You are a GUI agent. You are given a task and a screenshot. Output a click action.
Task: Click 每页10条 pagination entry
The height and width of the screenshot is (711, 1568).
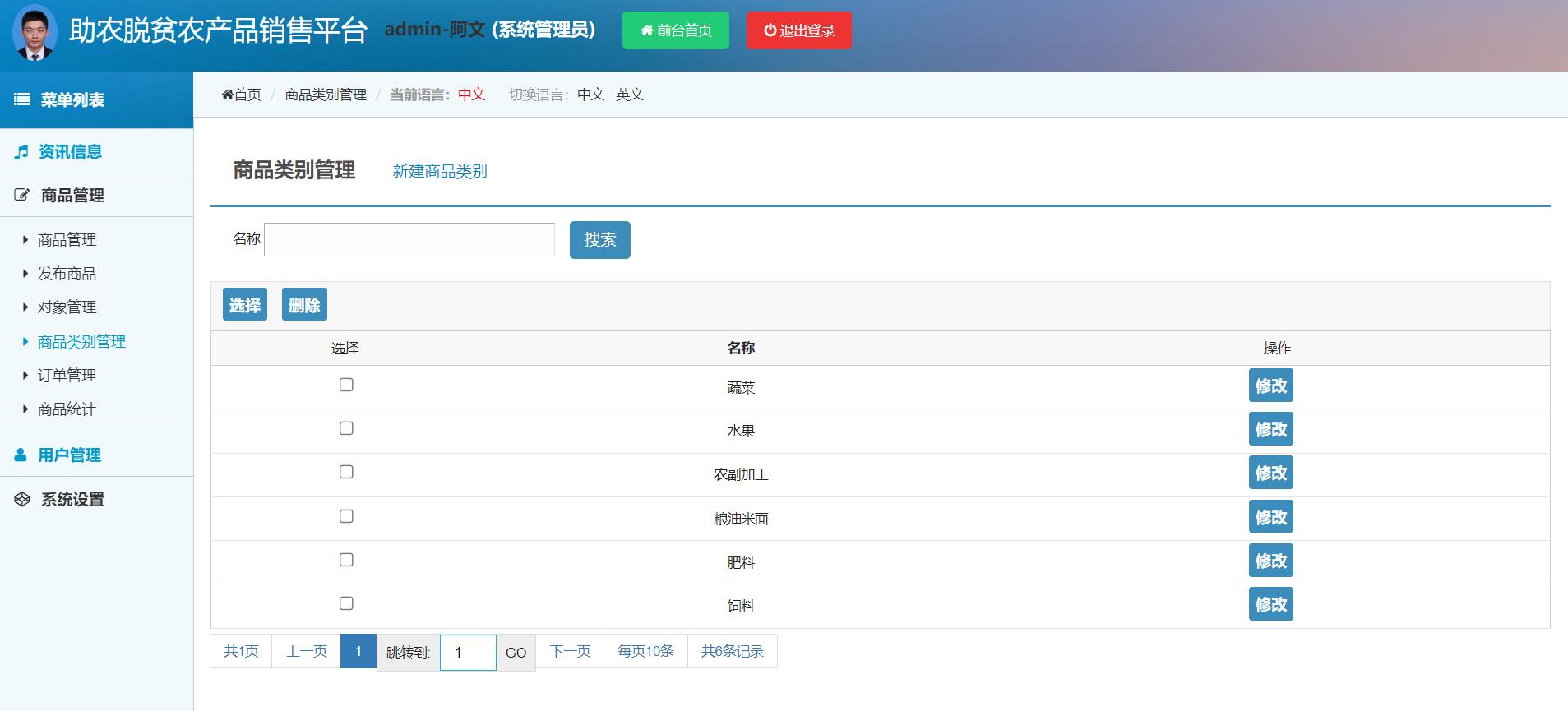point(645,651)
